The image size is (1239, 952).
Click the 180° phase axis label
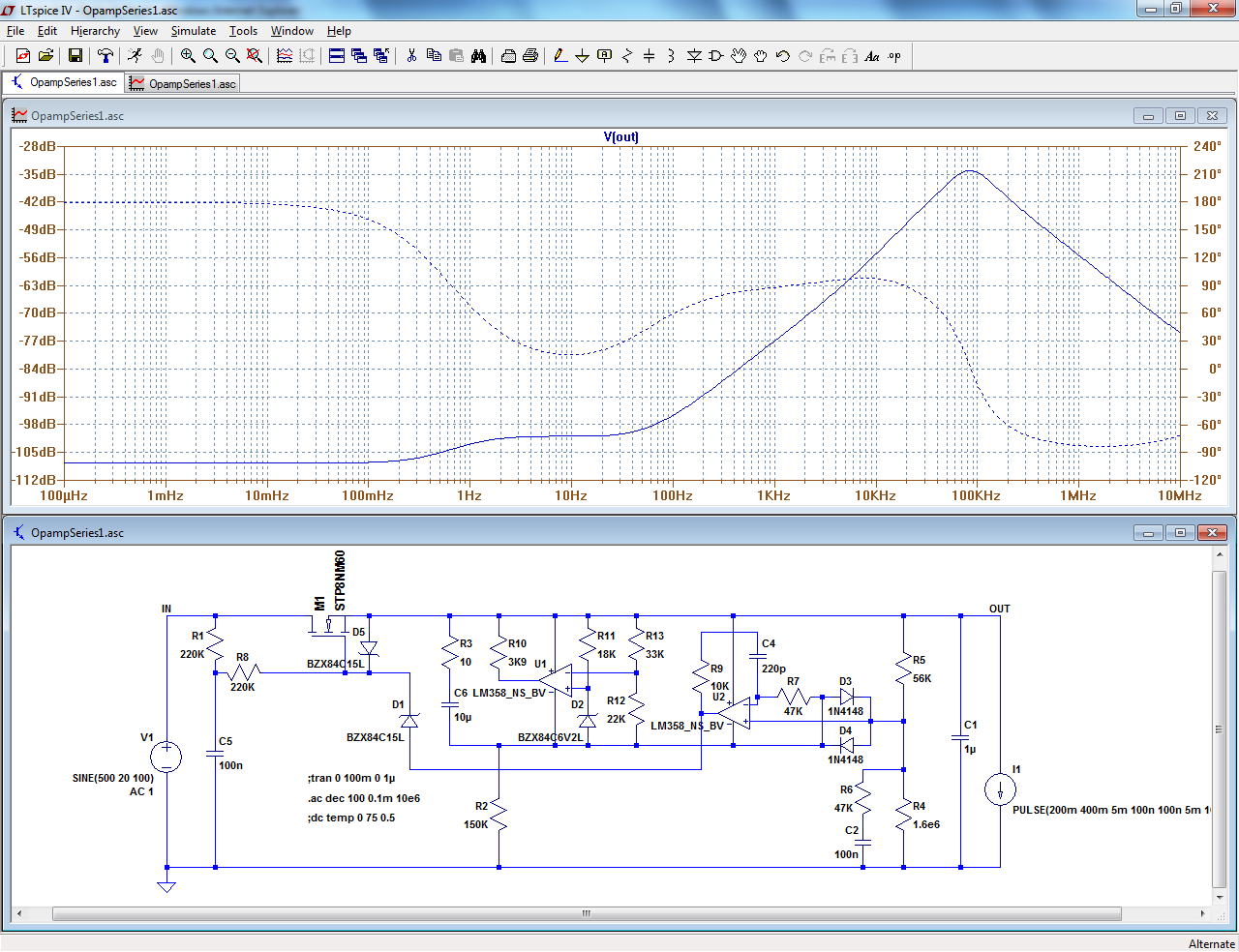point(1207,201)
